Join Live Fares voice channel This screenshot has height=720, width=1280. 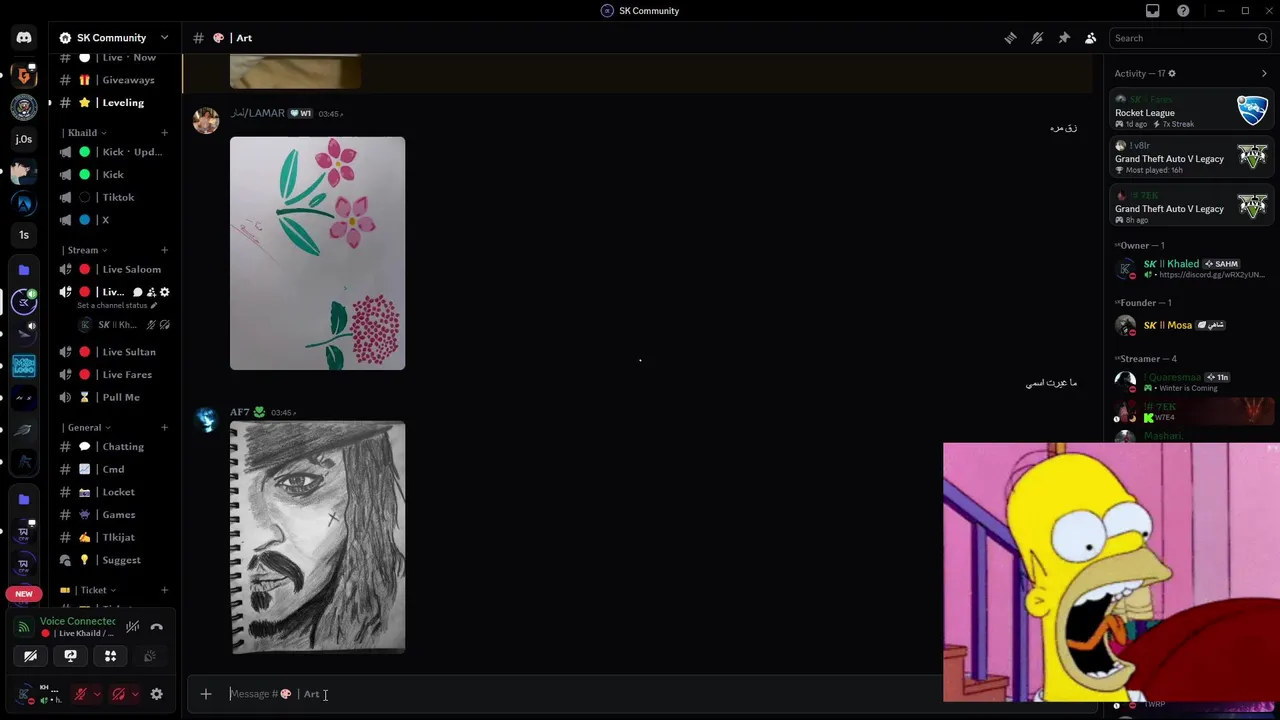click(114, 375)
